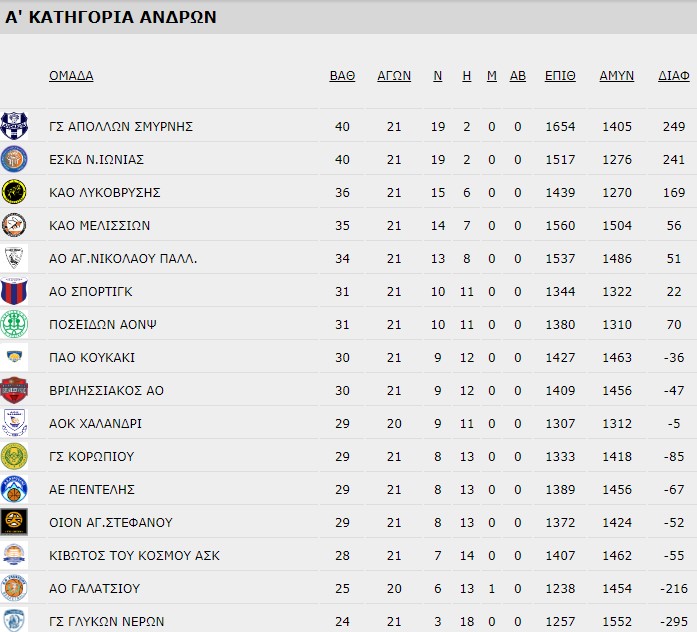Click the ΠΟΣΕΙΔΩΝ ΑΟΝΨ green logo

point(15,324)
